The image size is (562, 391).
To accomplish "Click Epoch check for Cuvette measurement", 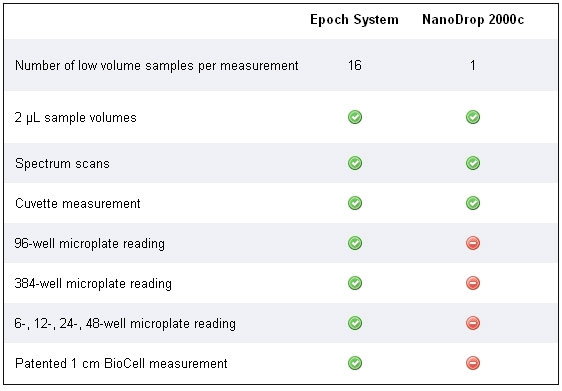I will click(x=355, y=203).
